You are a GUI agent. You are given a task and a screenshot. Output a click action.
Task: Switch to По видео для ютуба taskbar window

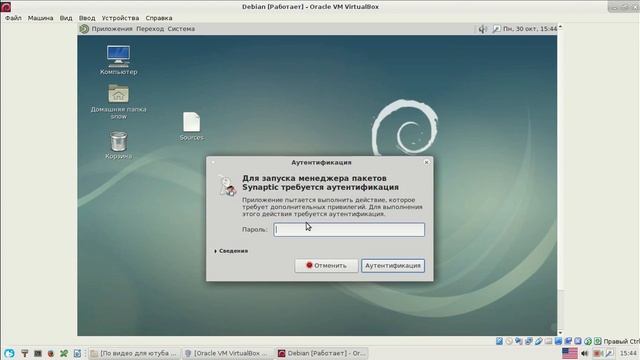pos(134,353)
